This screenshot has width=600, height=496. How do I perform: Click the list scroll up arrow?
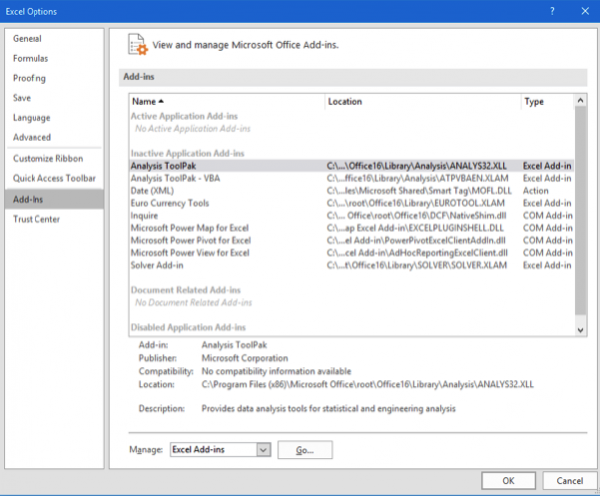[580, 101]
